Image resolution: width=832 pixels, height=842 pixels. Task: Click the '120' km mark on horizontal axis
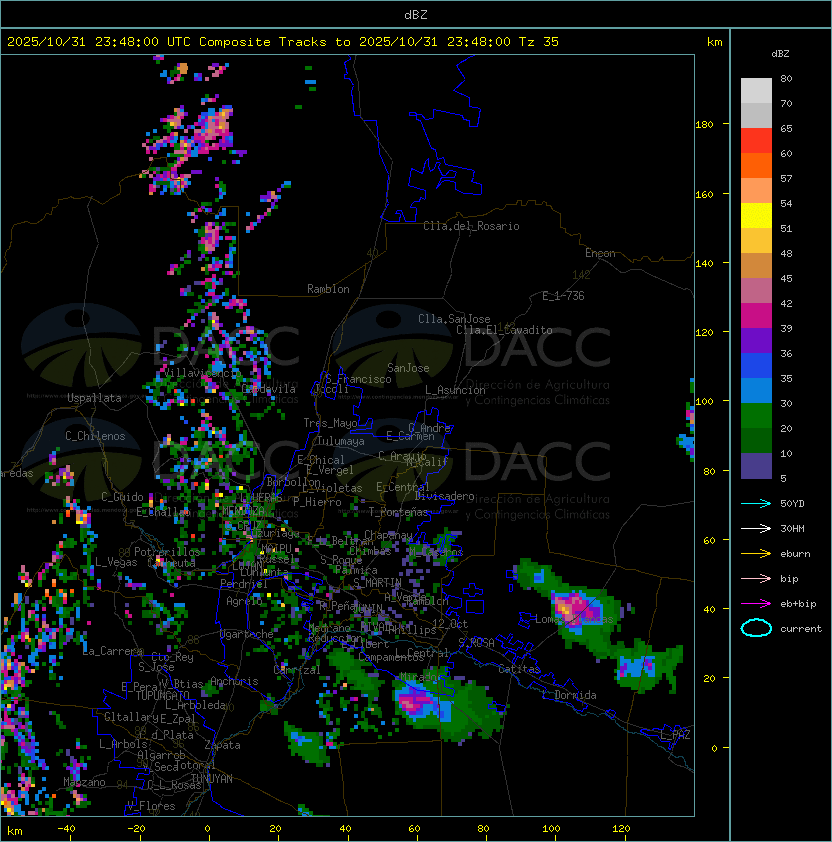coord(621,829)
